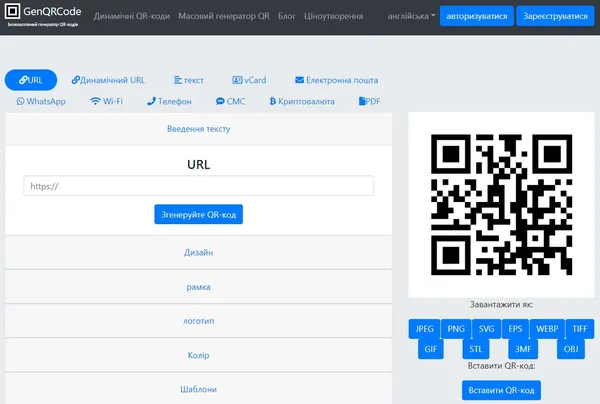Click the Зареєструватися button
The image size is (600, 404).
(x=555, y=16)
